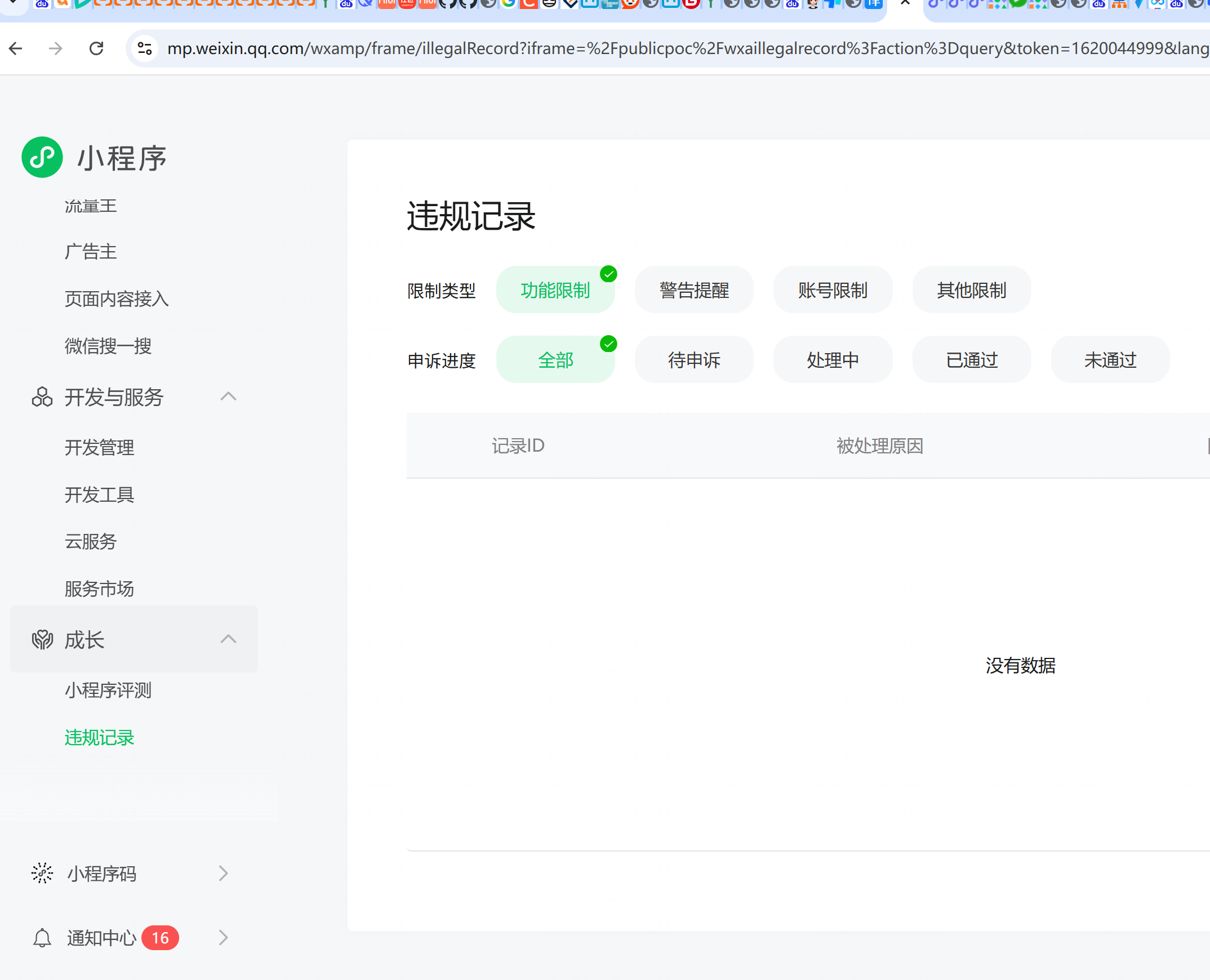Expand the 小程序码 menu arrow

pos(223,874)
